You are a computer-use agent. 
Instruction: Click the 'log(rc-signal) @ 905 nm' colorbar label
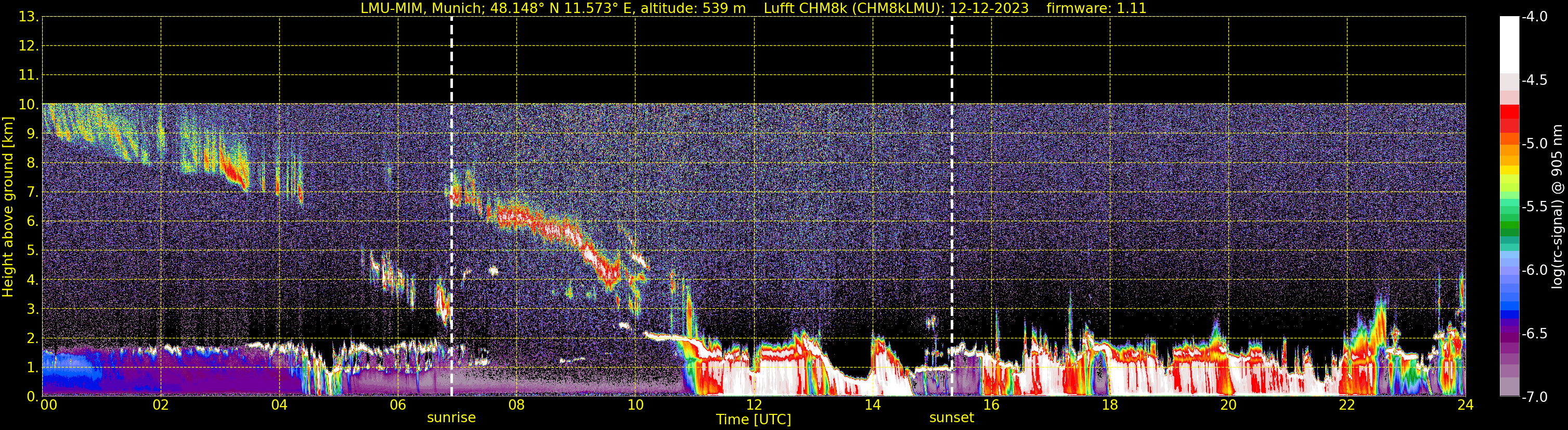click(x=1557, y=207)
